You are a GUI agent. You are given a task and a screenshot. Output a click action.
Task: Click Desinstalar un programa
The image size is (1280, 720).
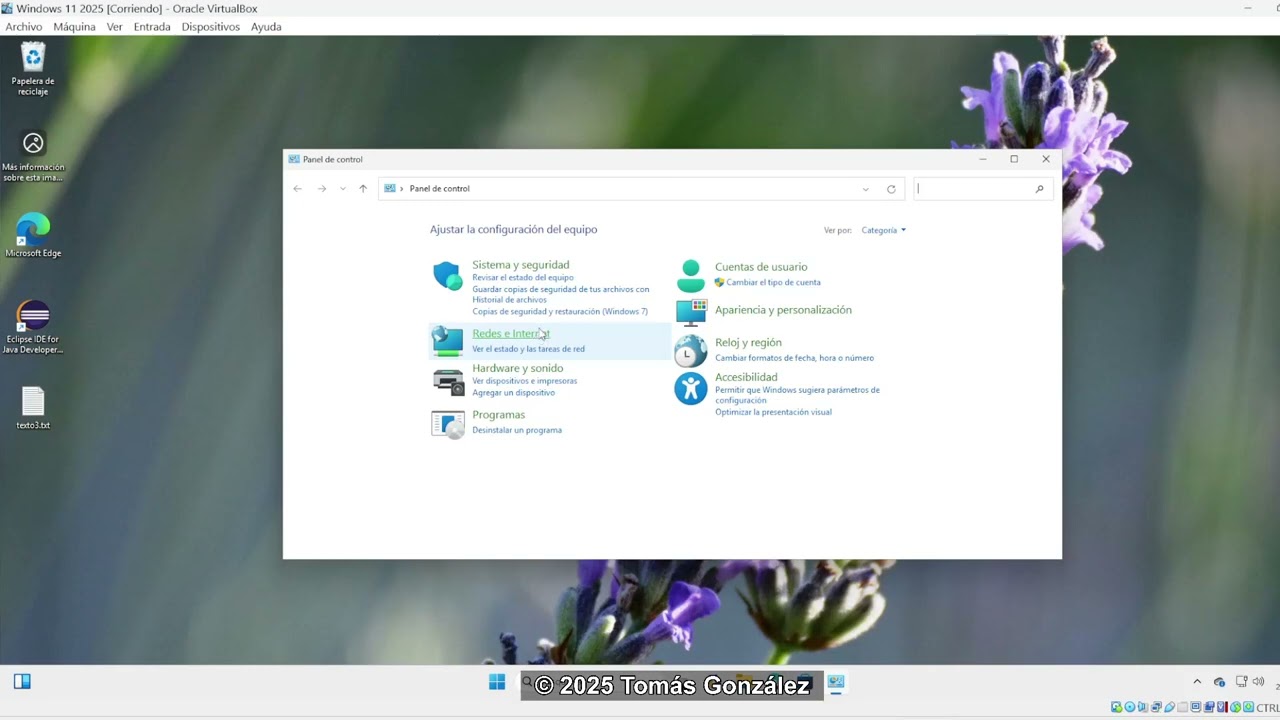coord(517,430)
